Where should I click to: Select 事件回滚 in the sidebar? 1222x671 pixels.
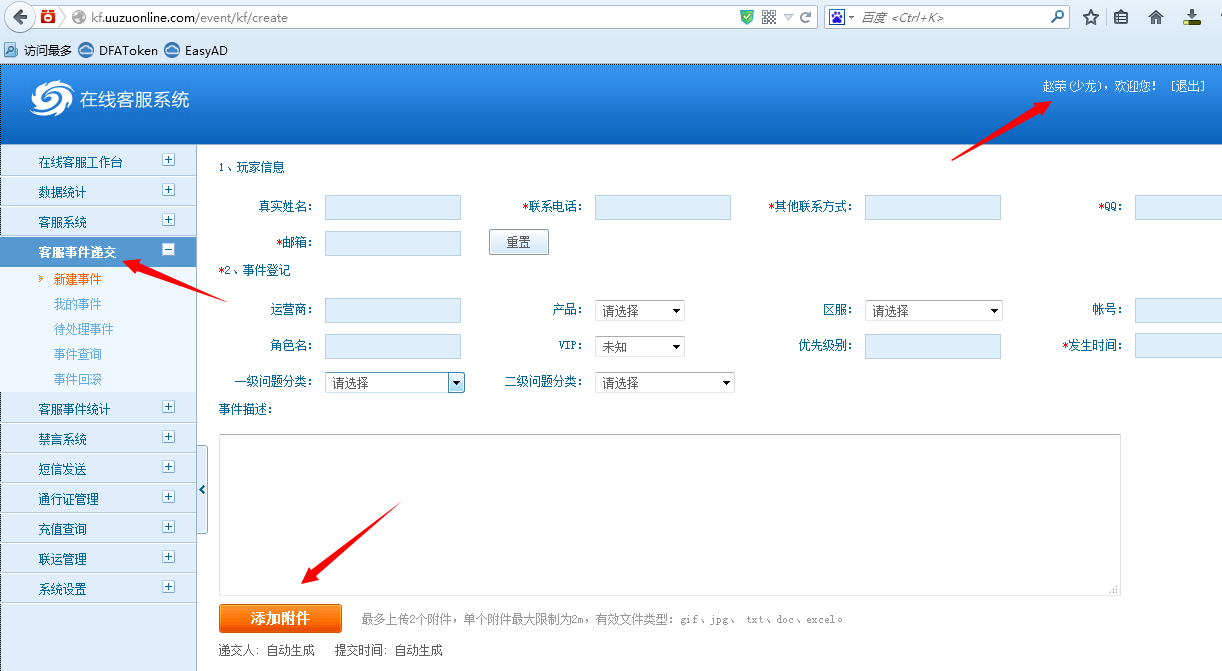coord(77,379)
